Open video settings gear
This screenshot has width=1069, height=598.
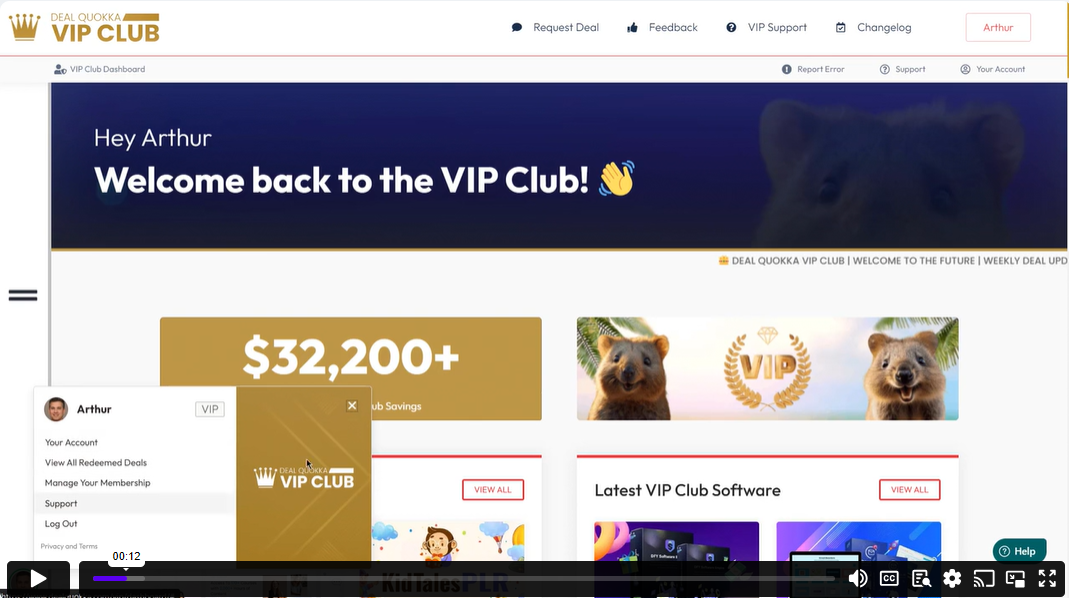click(952, 579)
